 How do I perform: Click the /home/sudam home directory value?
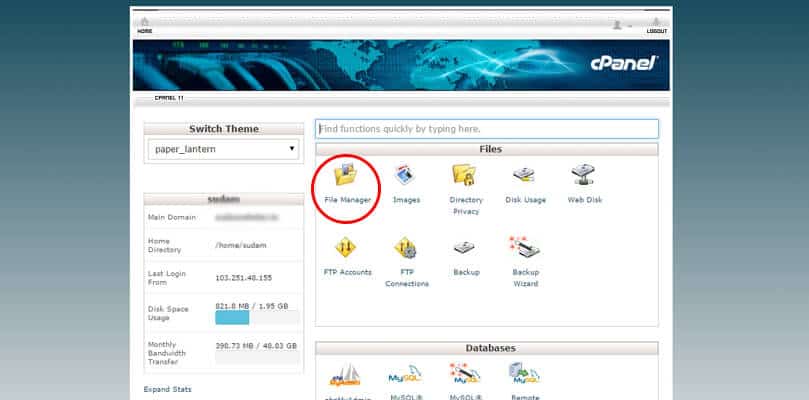241,245
